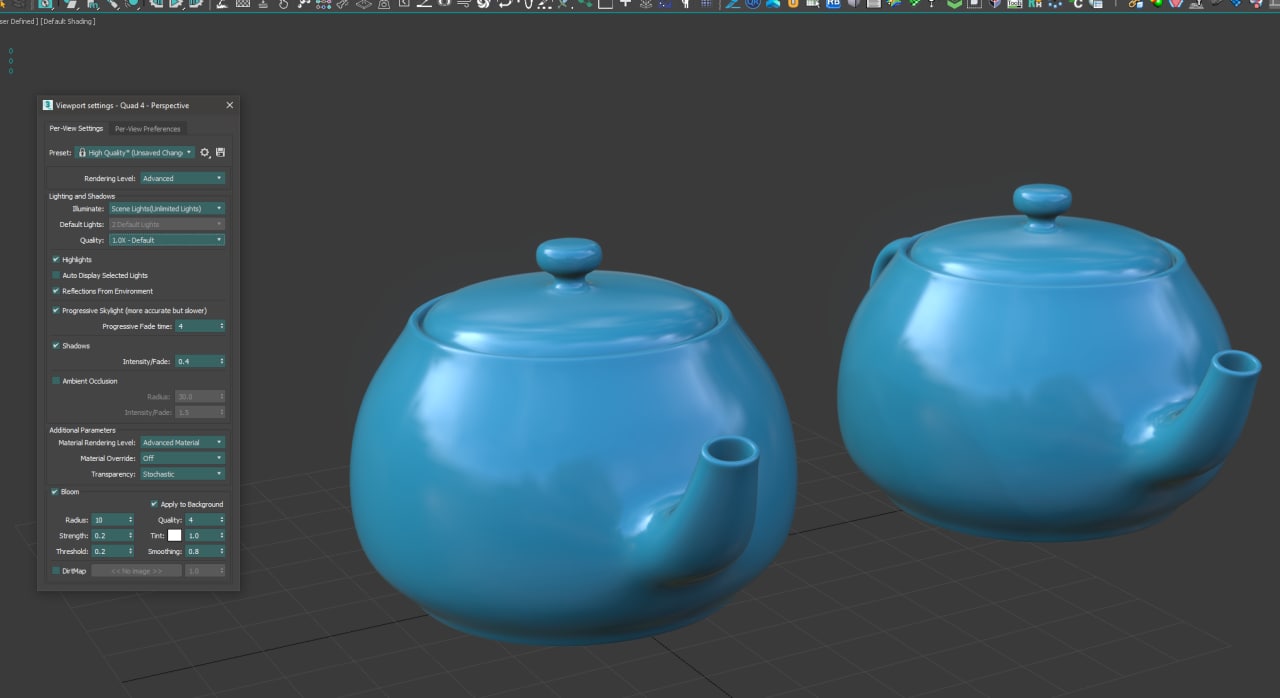
Task: Click the tools toolbar icon
Action: [x=1014, y=4]
